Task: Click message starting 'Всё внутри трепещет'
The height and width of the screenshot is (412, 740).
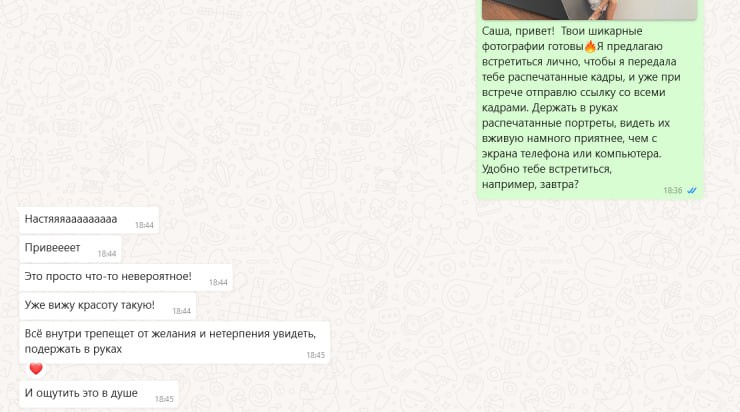Action: (175, 342)
